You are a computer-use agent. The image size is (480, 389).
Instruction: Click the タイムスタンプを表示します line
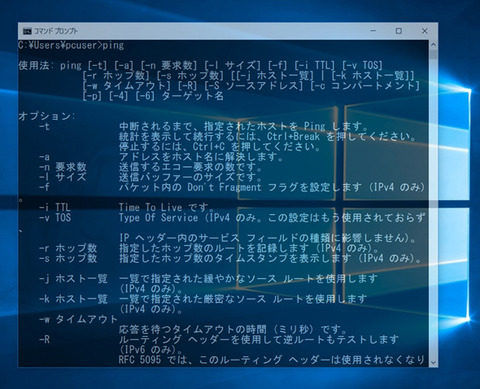coord(271,258)
